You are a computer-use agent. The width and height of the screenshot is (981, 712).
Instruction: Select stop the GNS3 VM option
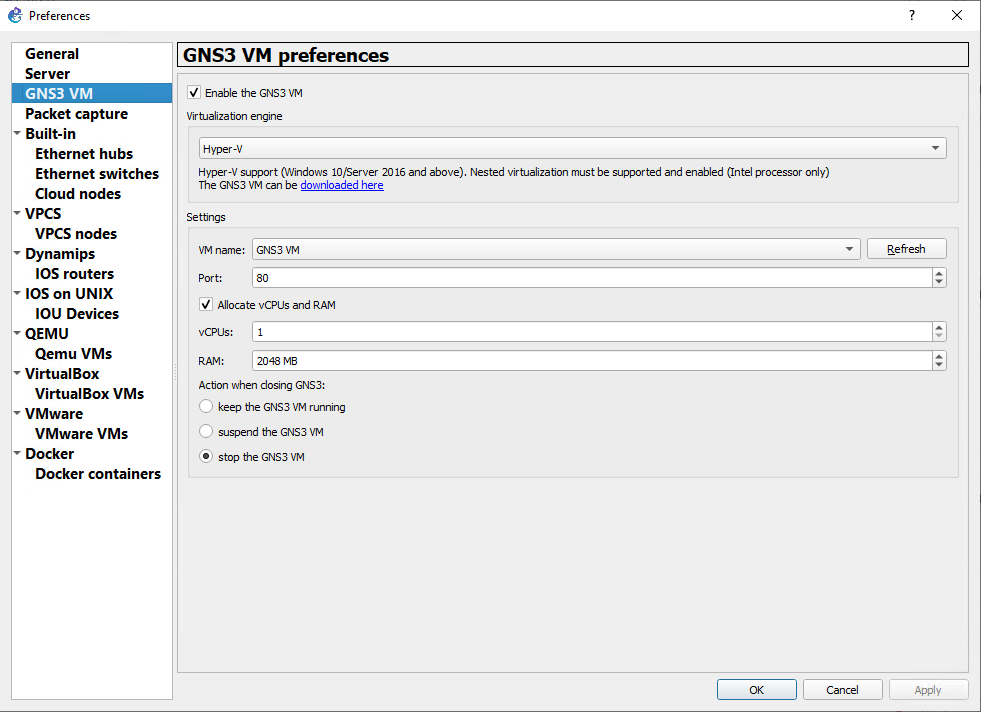click(x=206, y=457)
